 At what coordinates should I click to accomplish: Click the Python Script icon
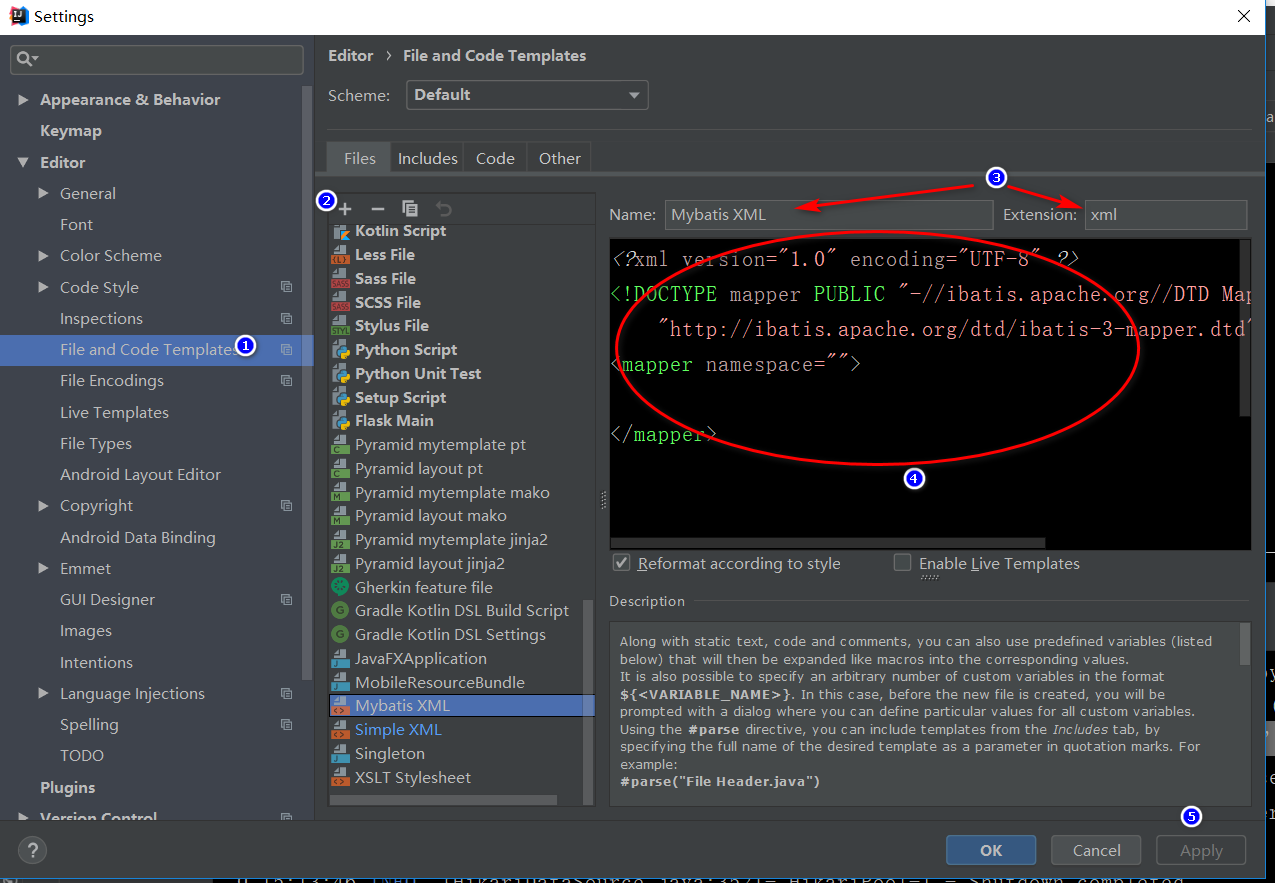tap(340, 350)
